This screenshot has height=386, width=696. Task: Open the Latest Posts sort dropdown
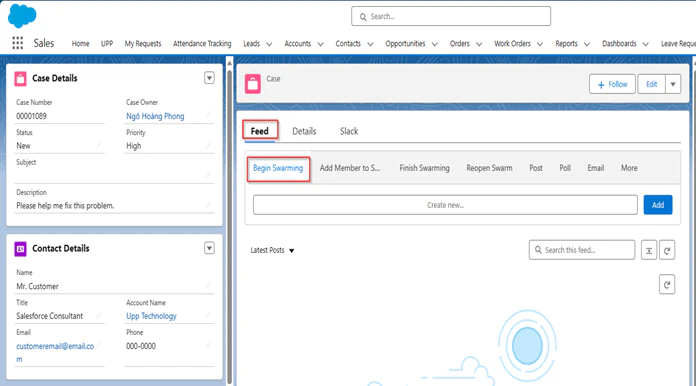coord(272,250)
